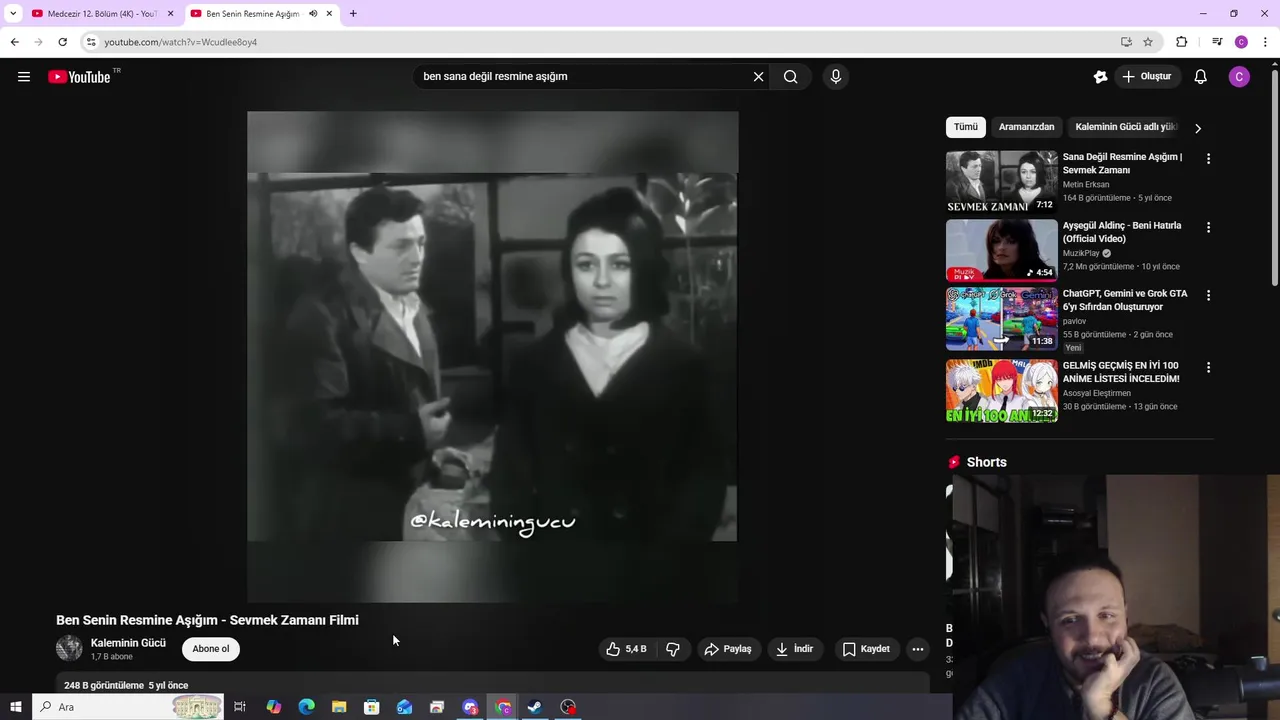This screenshot has height=720, width=1280.
Task: Open Discord from the taskbar
Action: click(x=470, y=707)
